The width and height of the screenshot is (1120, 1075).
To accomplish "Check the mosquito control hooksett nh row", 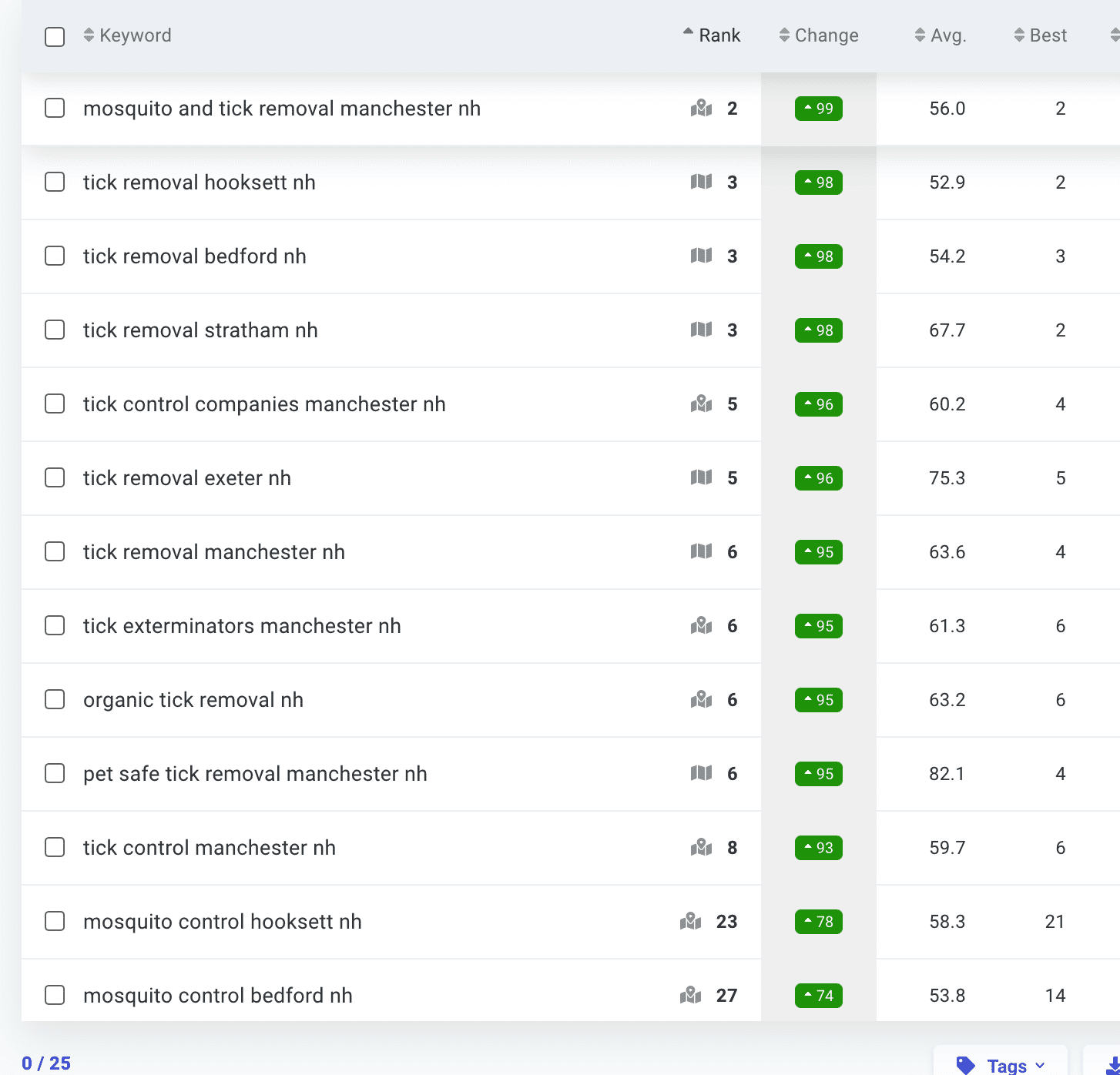I will [55, 921].
